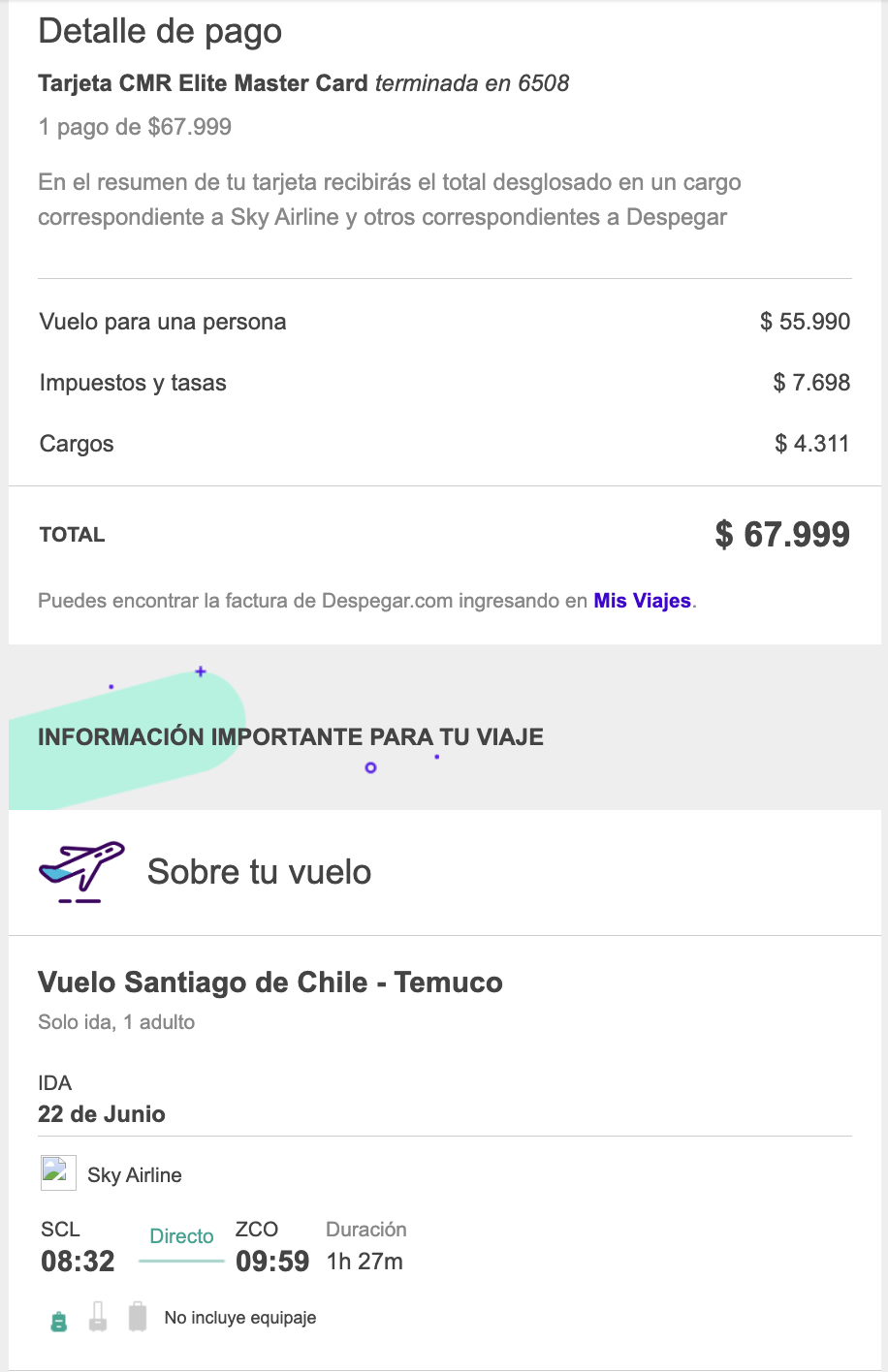888x1372 pixels.
Task: Click the Directo flight label
Action: point(181,1236)
